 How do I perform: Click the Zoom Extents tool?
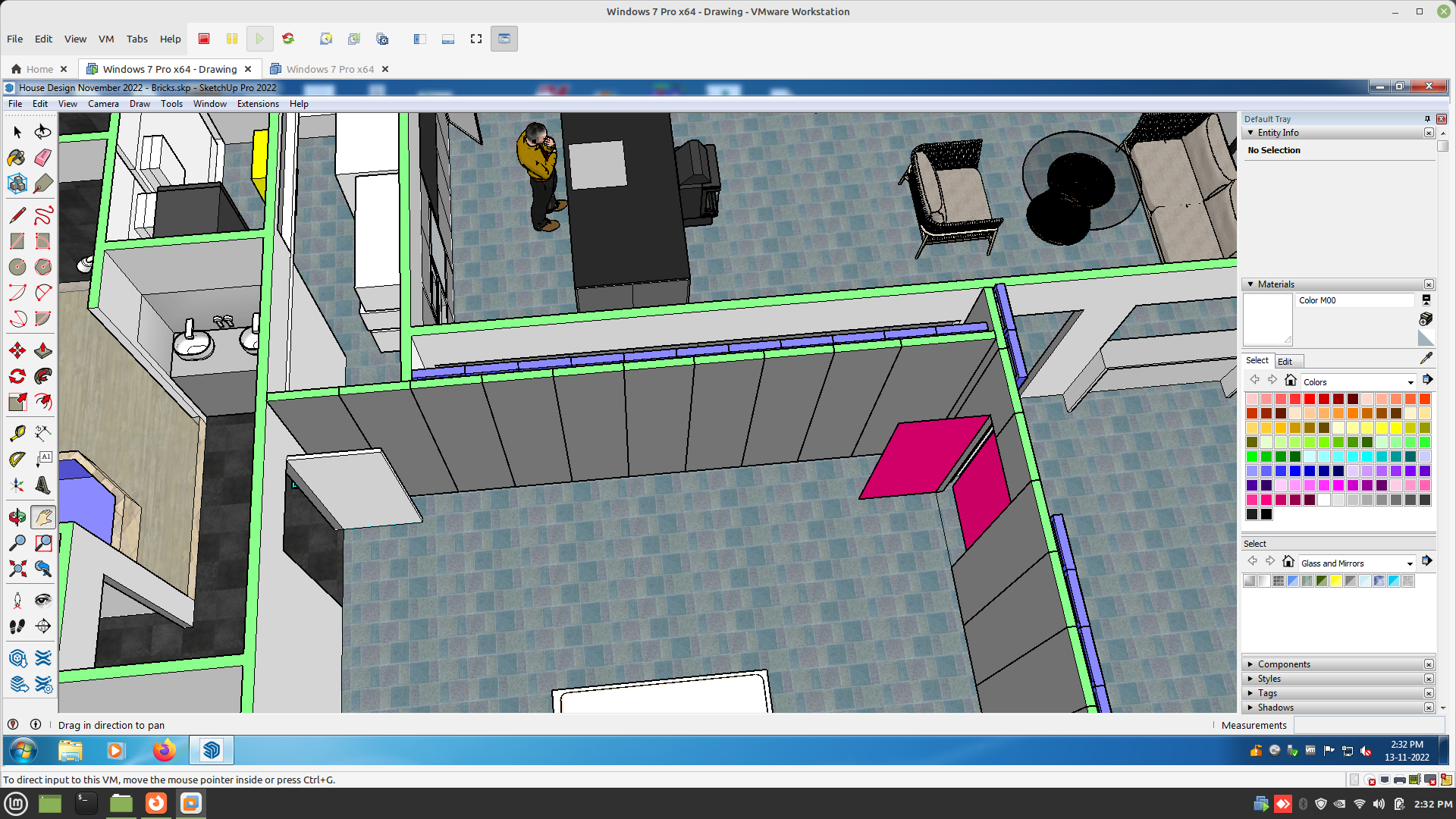(17, 568)
